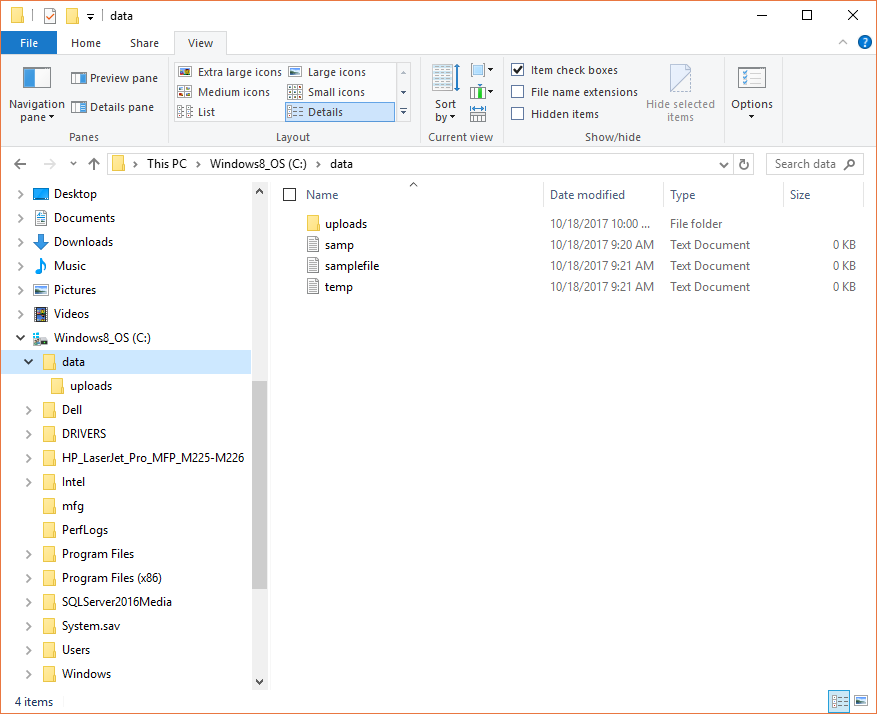The image size is (877, 714).
Task: Toggle the Preview pane
Action: coord(115,78)
